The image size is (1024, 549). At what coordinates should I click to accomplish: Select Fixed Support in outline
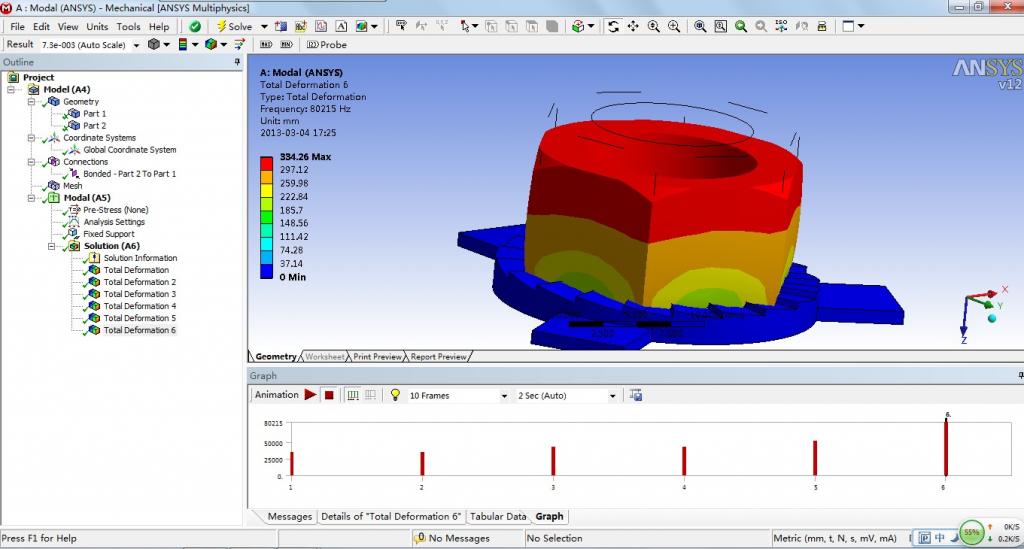coord(108,234)
